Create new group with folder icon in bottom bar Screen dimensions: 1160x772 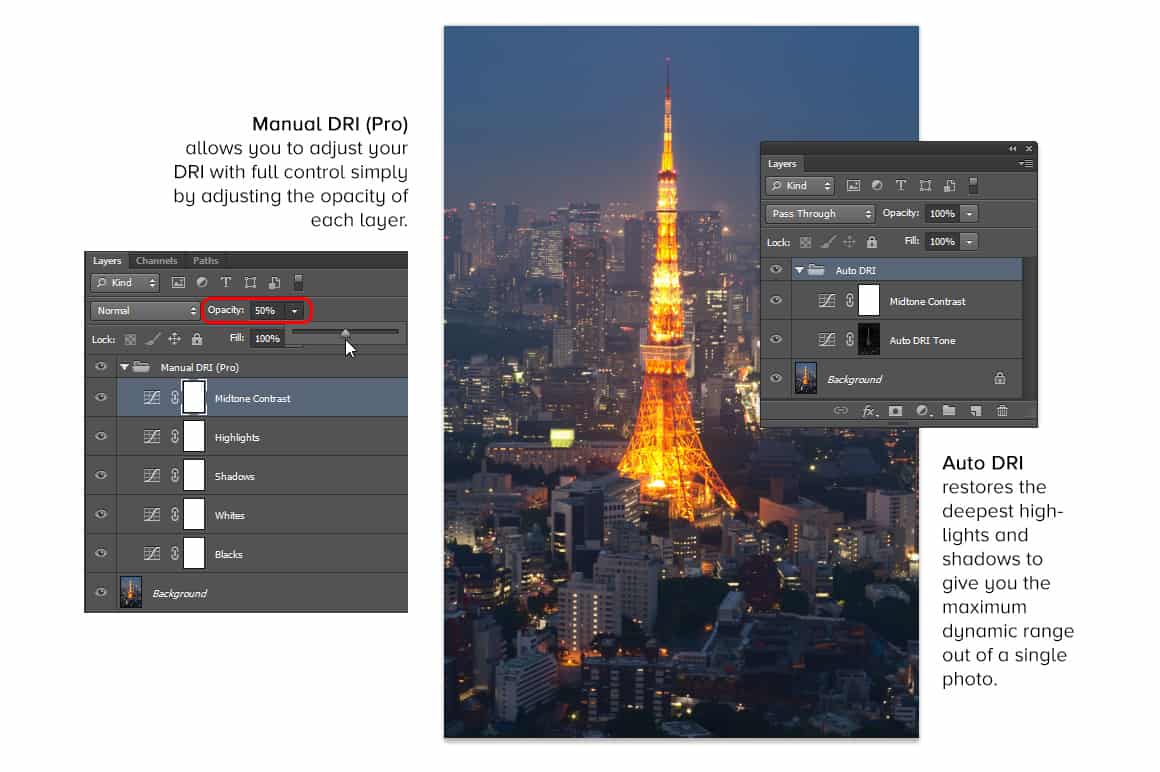coord(948,411)
